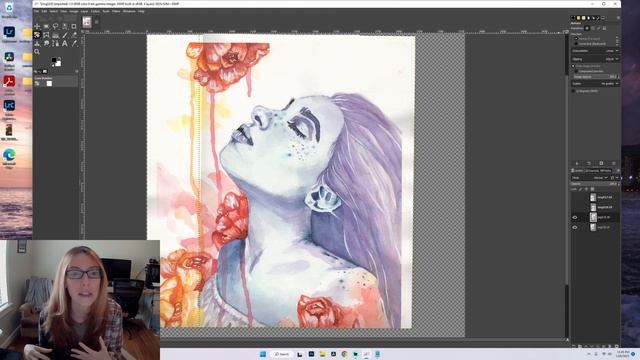
Task: Open the Select menu
Action: point(53,11)
